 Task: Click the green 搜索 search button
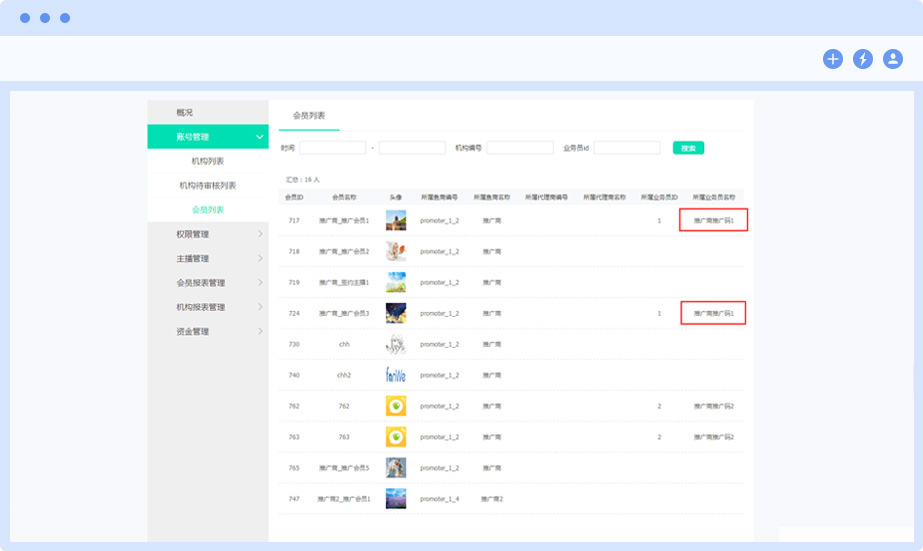(x=688, y=148)
